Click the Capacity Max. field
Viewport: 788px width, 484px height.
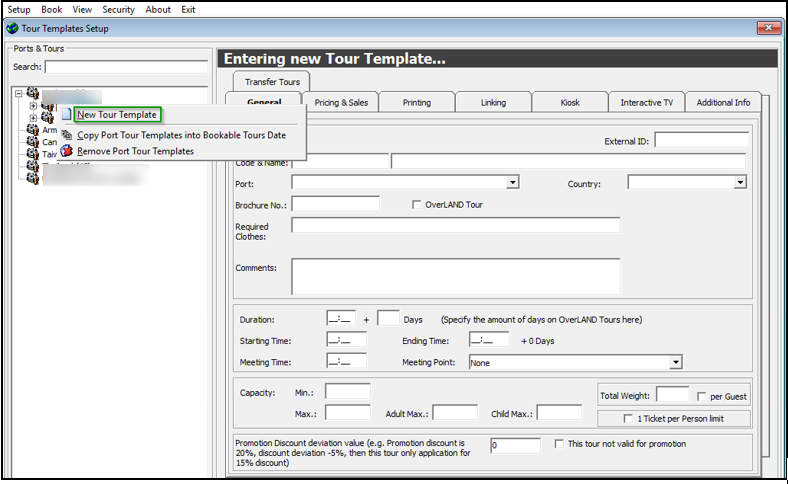point(348,413)
